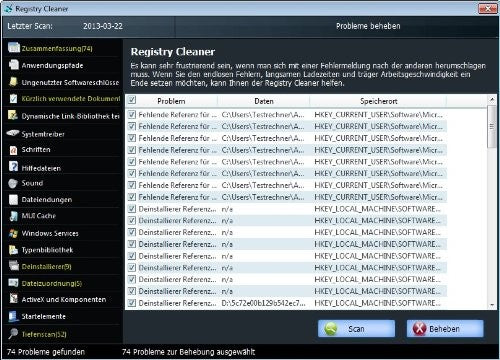The width and height of the screenshot is (500, 360).
Task: Select the Anwendungspfade icon
Action: [14, 65]
